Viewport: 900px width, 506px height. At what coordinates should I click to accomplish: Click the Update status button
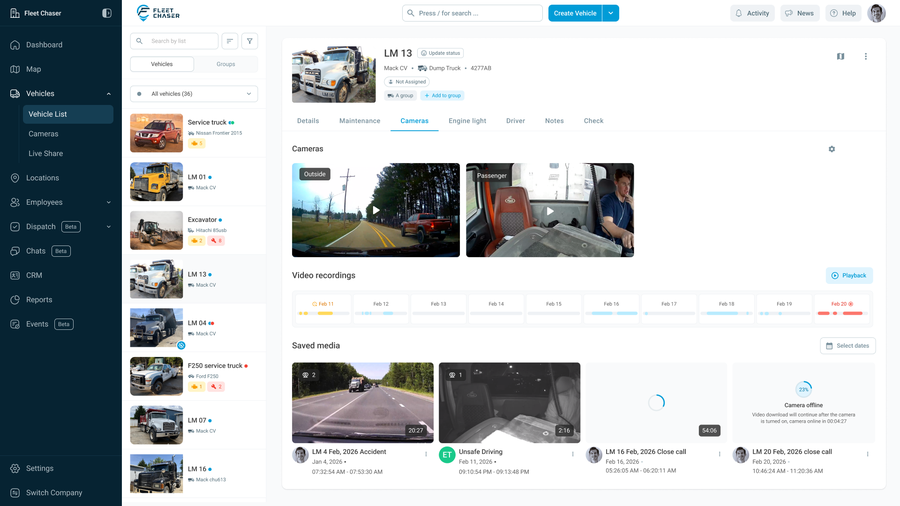pos(440,53)
